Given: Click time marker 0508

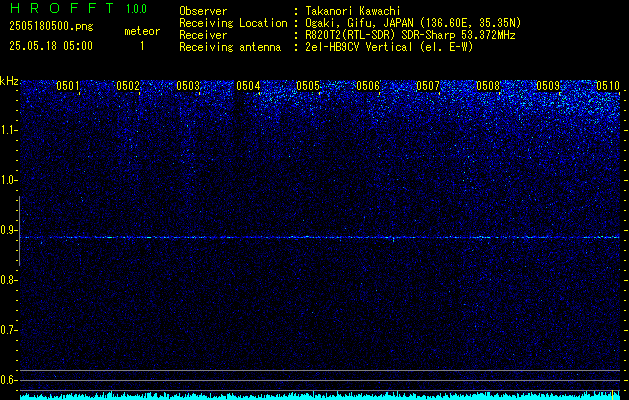Looking at the screenshot, I should coord(488,86).
